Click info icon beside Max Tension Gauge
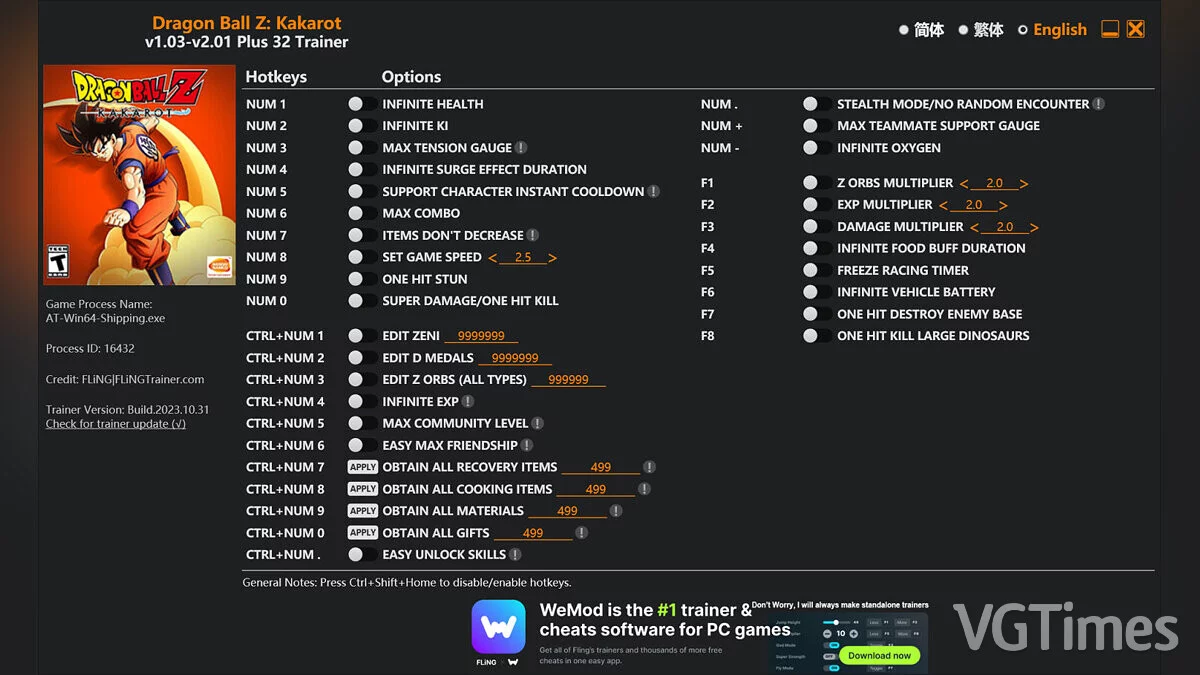The height and width of the screenshot is (675, 1200). pyautogui.click(x=521, y=148)
